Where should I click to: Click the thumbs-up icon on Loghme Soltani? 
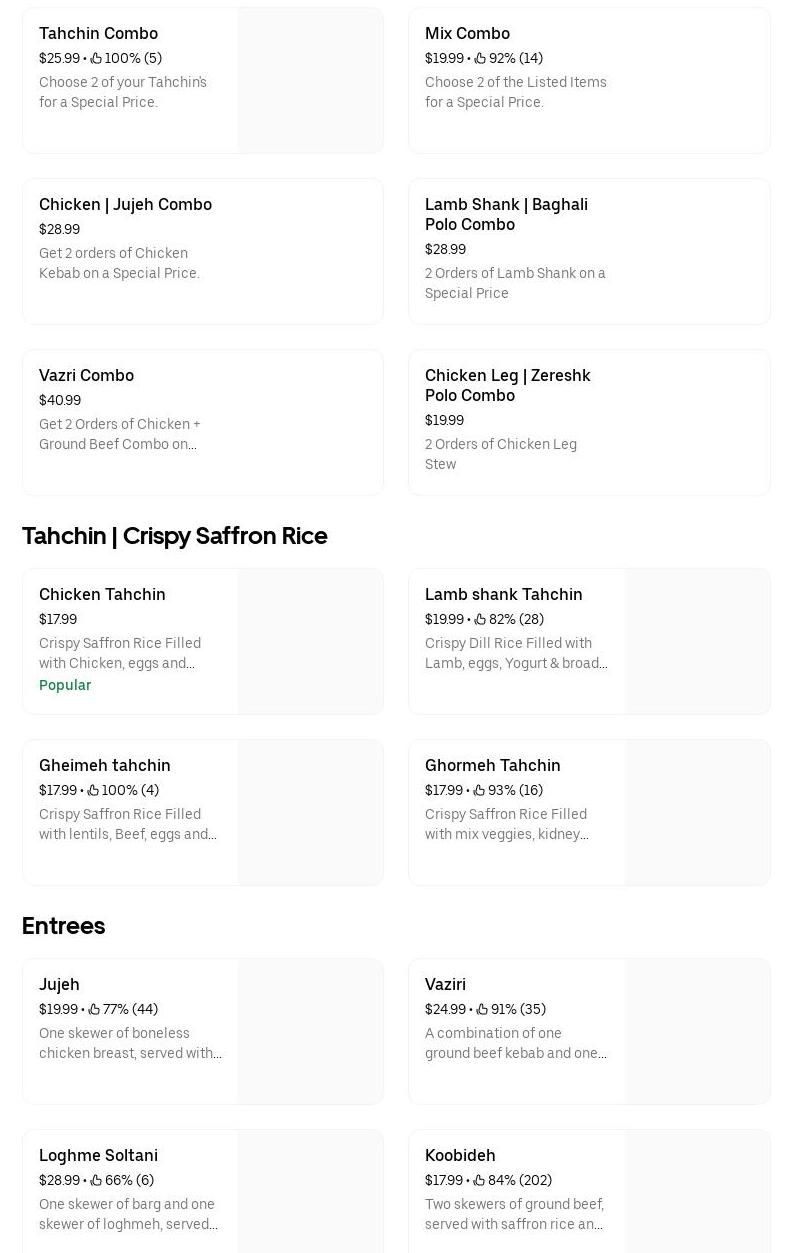[x=95, y=1180]
